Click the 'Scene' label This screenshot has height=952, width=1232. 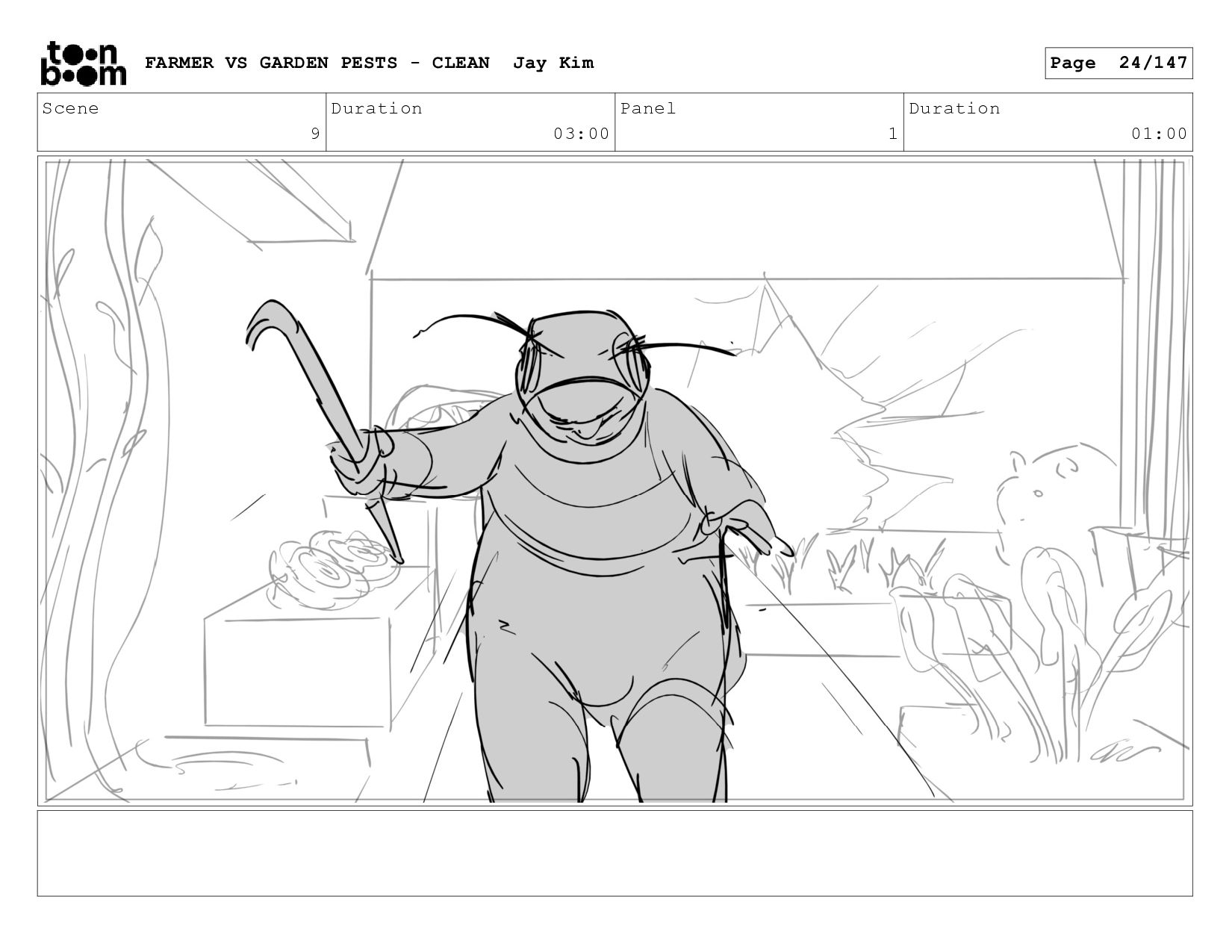(70, 108)
